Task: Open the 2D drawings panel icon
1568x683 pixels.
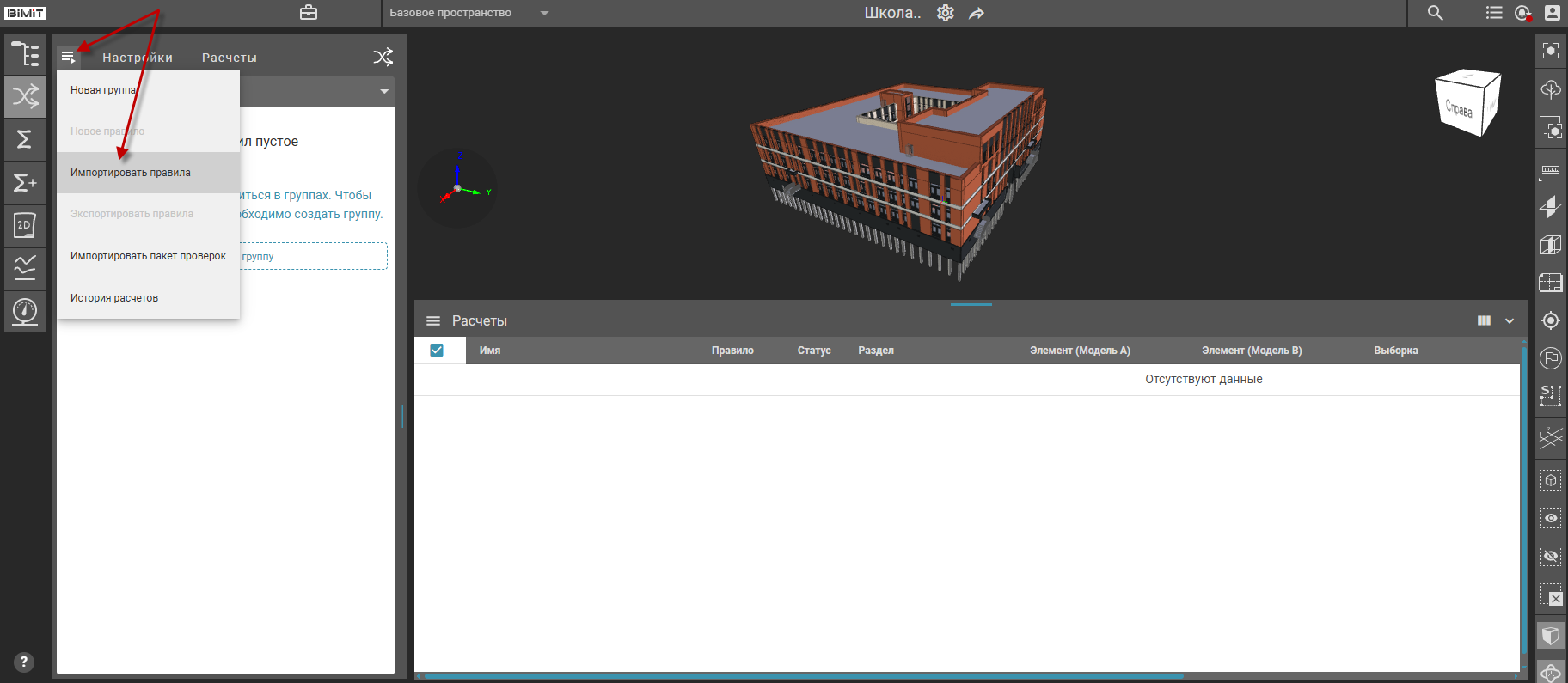Action: (x=25, y=226)
